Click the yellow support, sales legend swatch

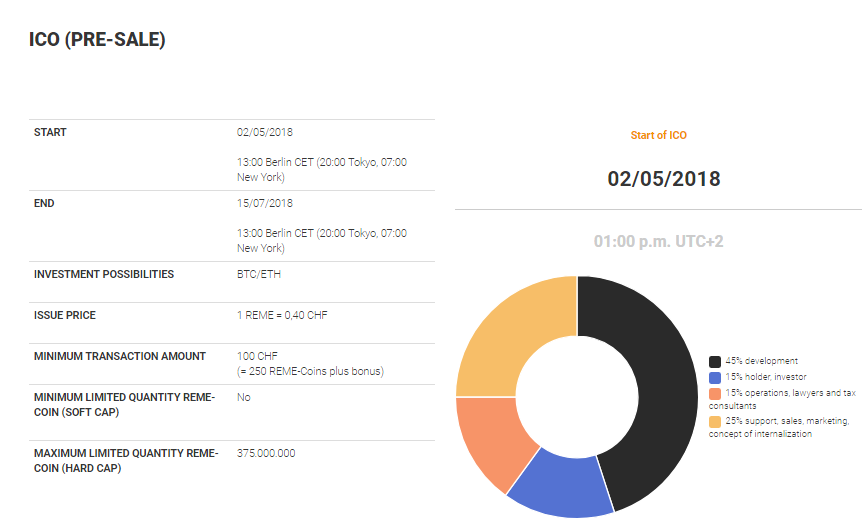[x=715, y=422]
